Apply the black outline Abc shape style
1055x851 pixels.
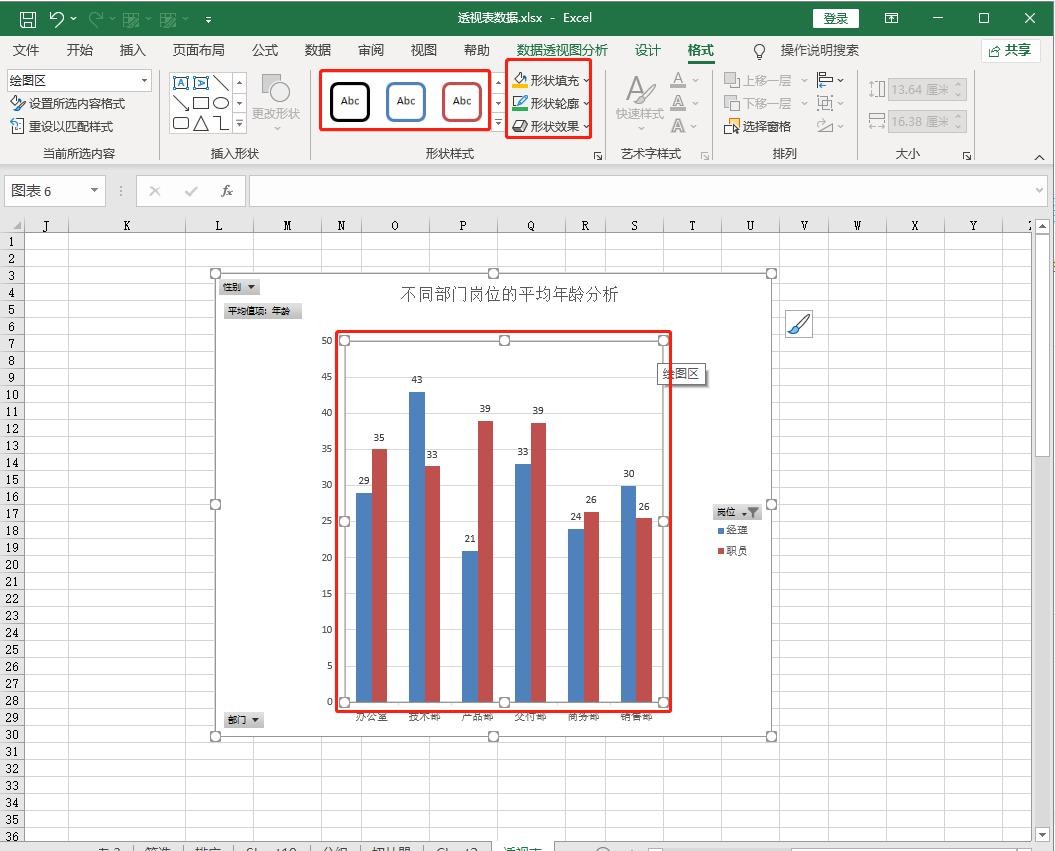click(x=350, y=101)
